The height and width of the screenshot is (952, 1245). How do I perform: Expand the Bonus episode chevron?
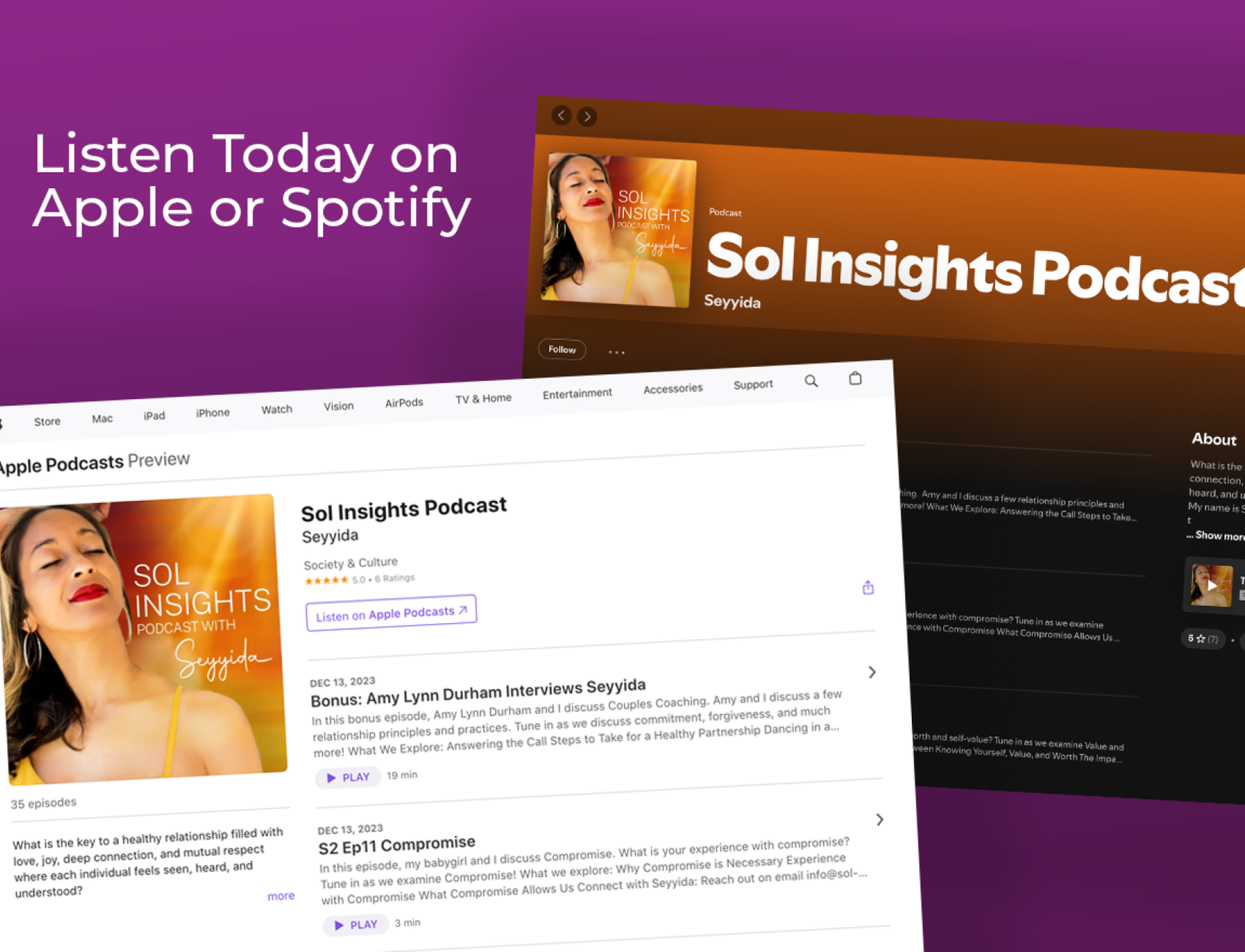pos(872,672)
